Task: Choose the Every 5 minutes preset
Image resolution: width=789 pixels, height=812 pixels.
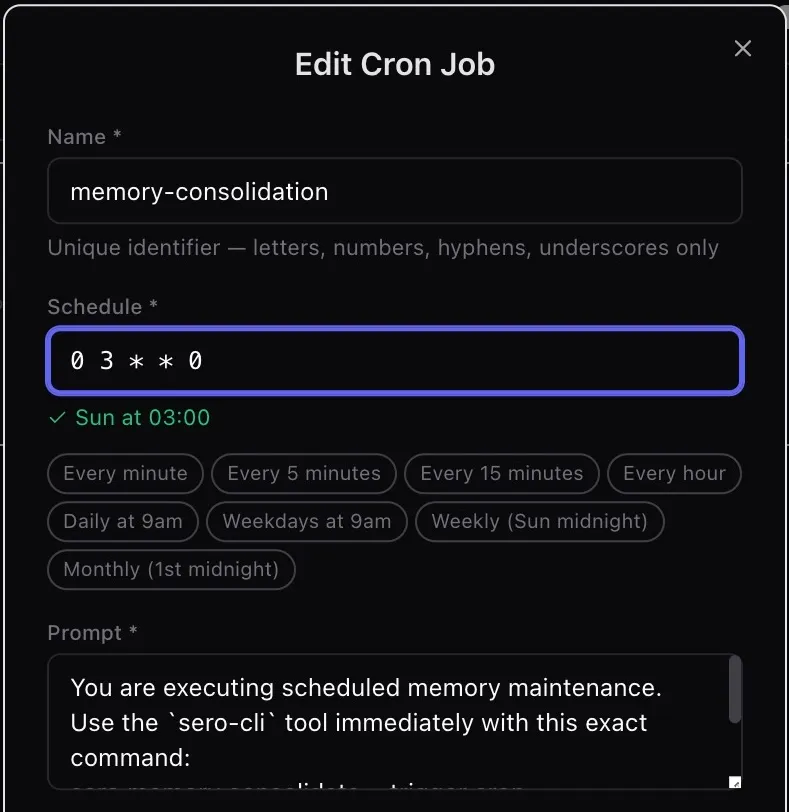Action: [304, 473]
